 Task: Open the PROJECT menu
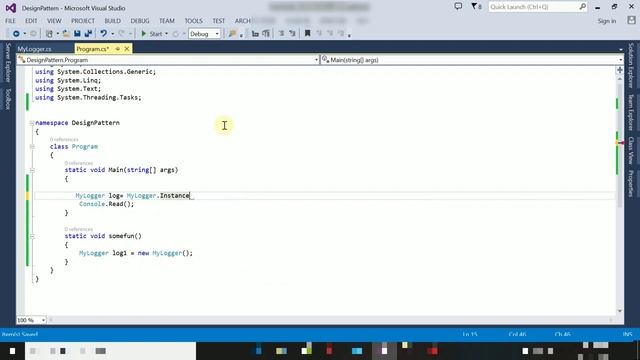tap(83, 21)
